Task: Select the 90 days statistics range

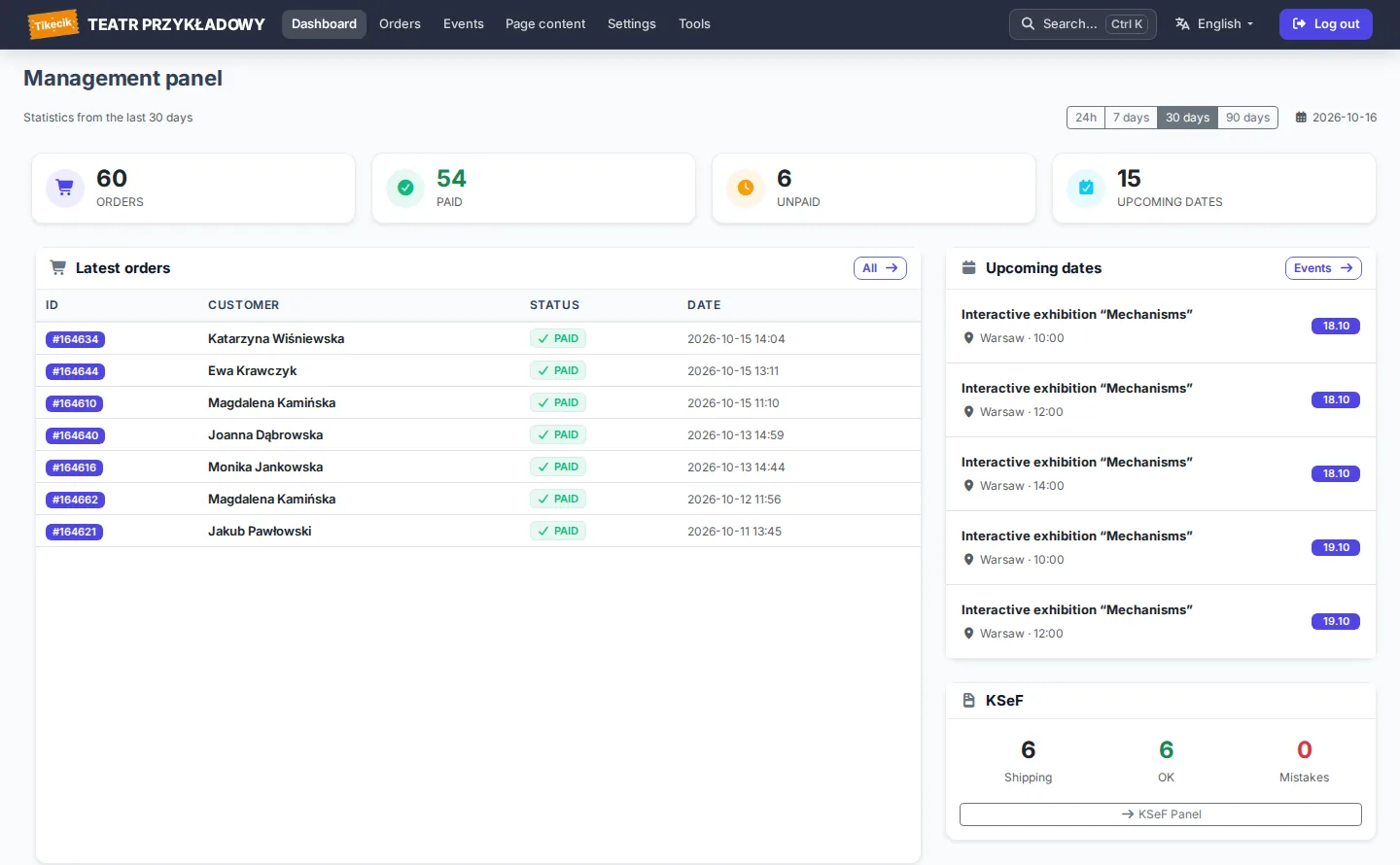Action: [x=1247, y=118]
